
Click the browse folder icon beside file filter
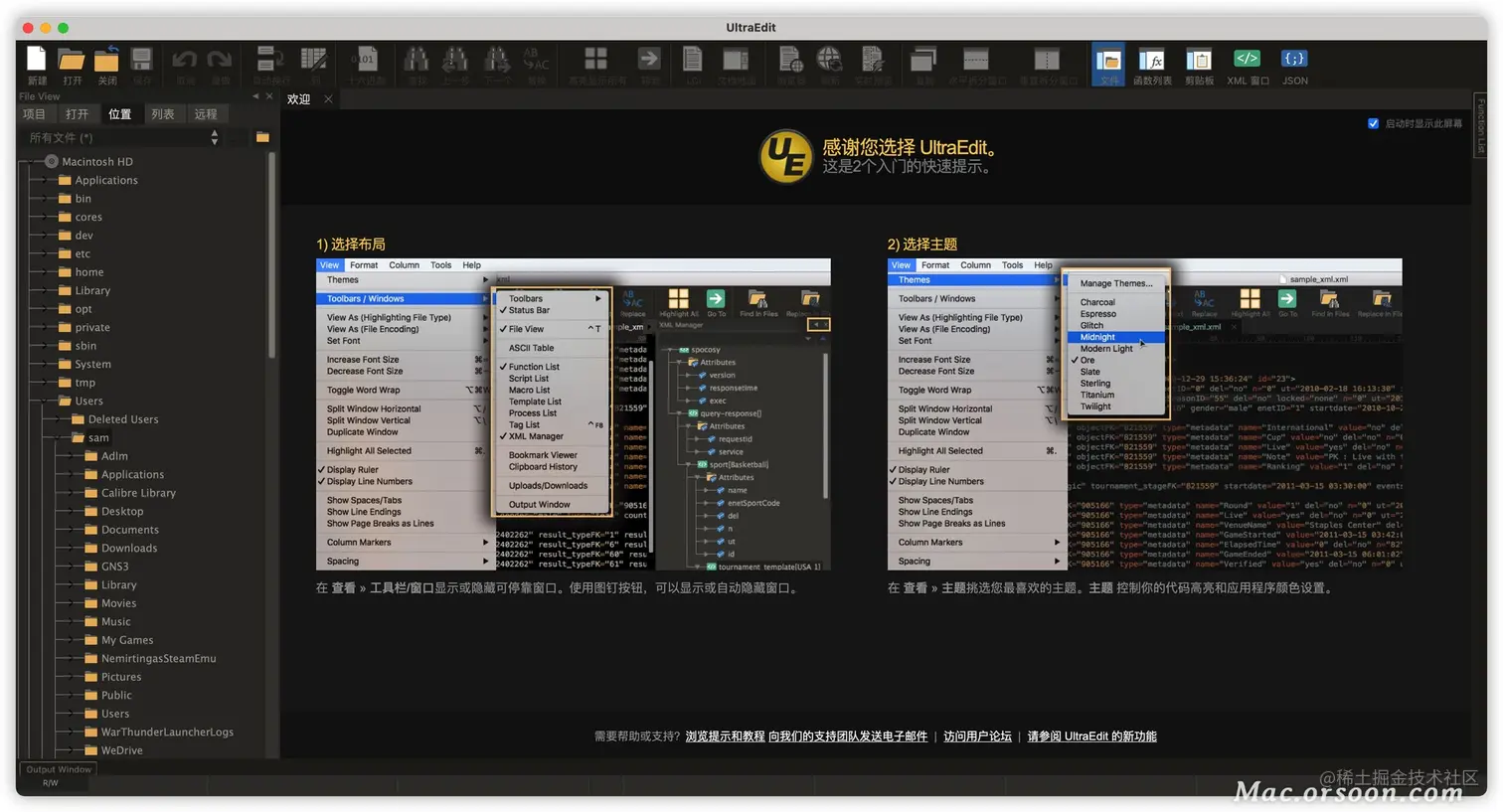click(262, 137)
